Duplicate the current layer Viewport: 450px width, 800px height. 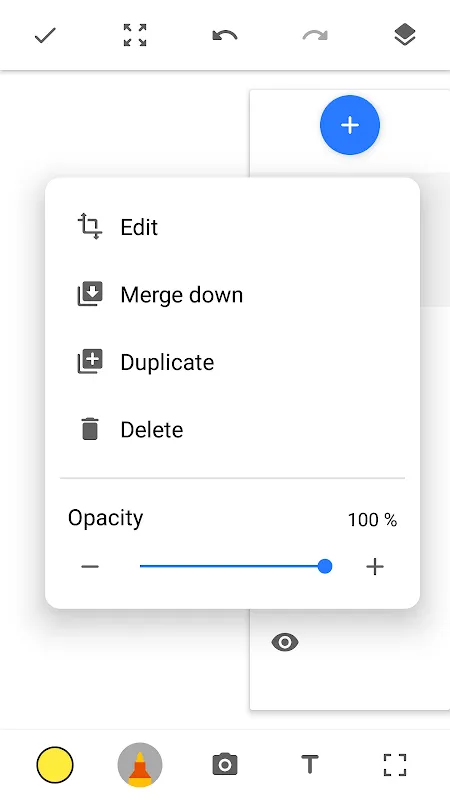coord(232,362)
